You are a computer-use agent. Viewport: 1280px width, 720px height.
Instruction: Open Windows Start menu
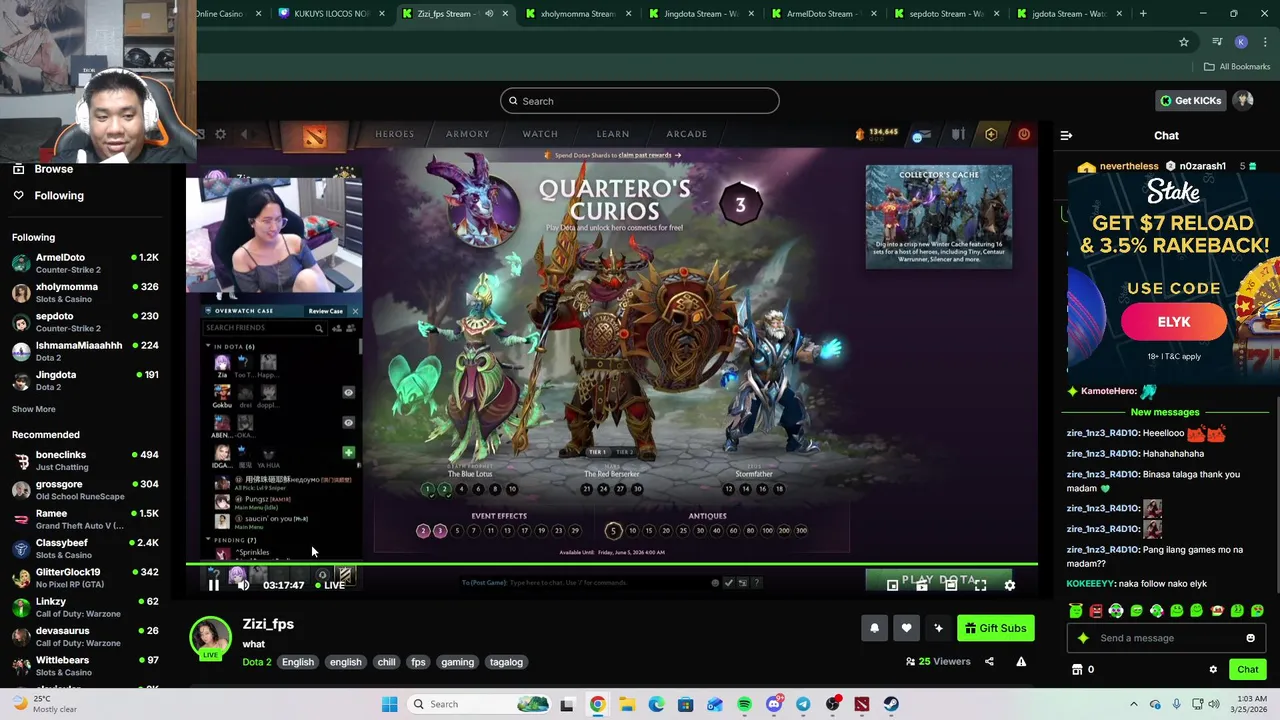[389, 704]
